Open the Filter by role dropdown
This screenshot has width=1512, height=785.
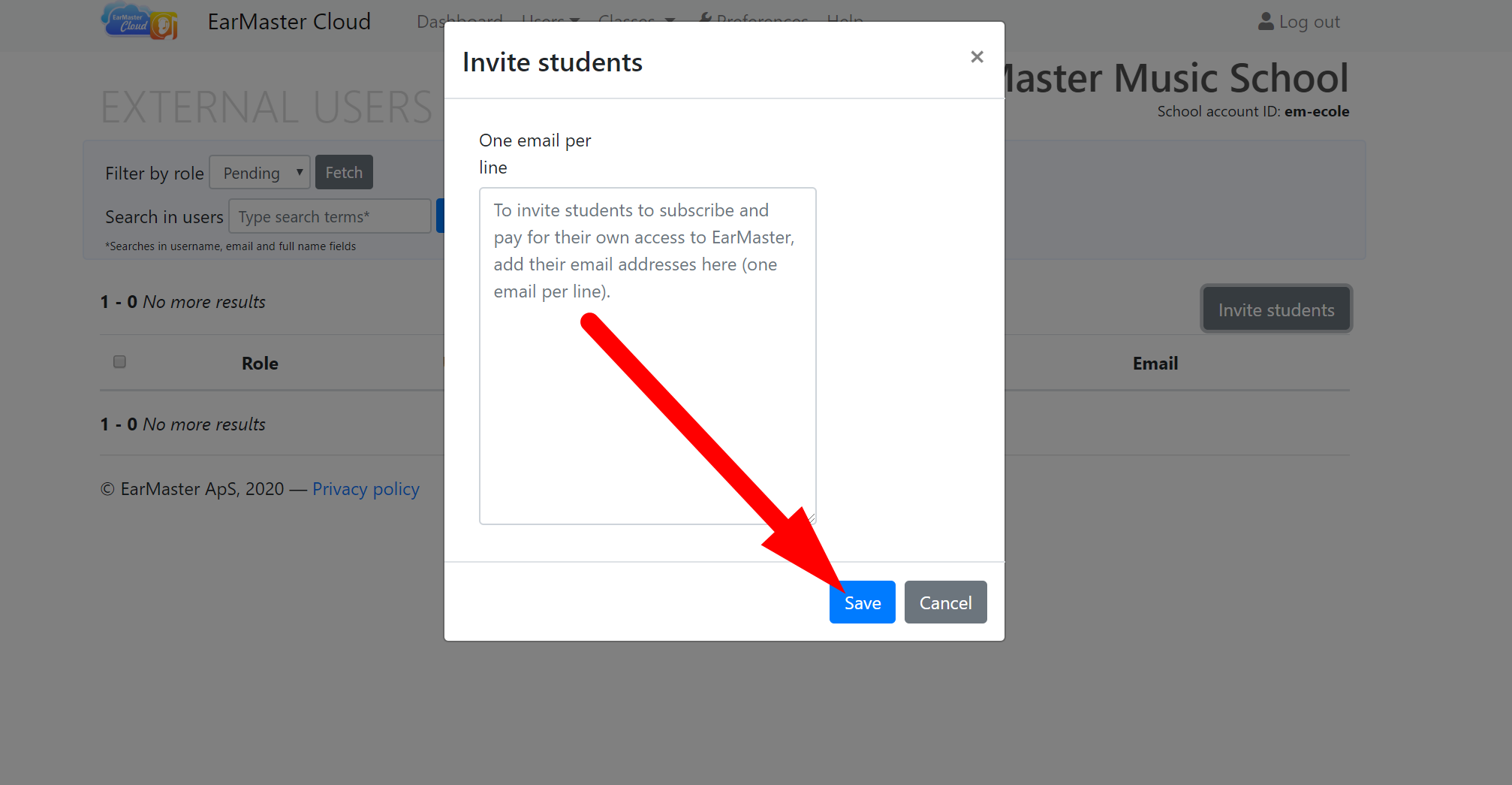(260, 173)
